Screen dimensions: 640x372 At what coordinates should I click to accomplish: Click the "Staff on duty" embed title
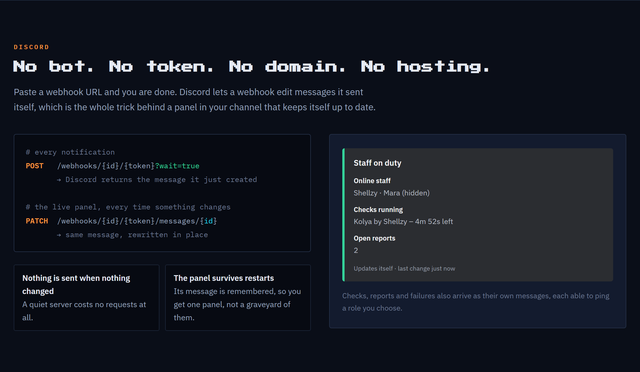point(377,163)
